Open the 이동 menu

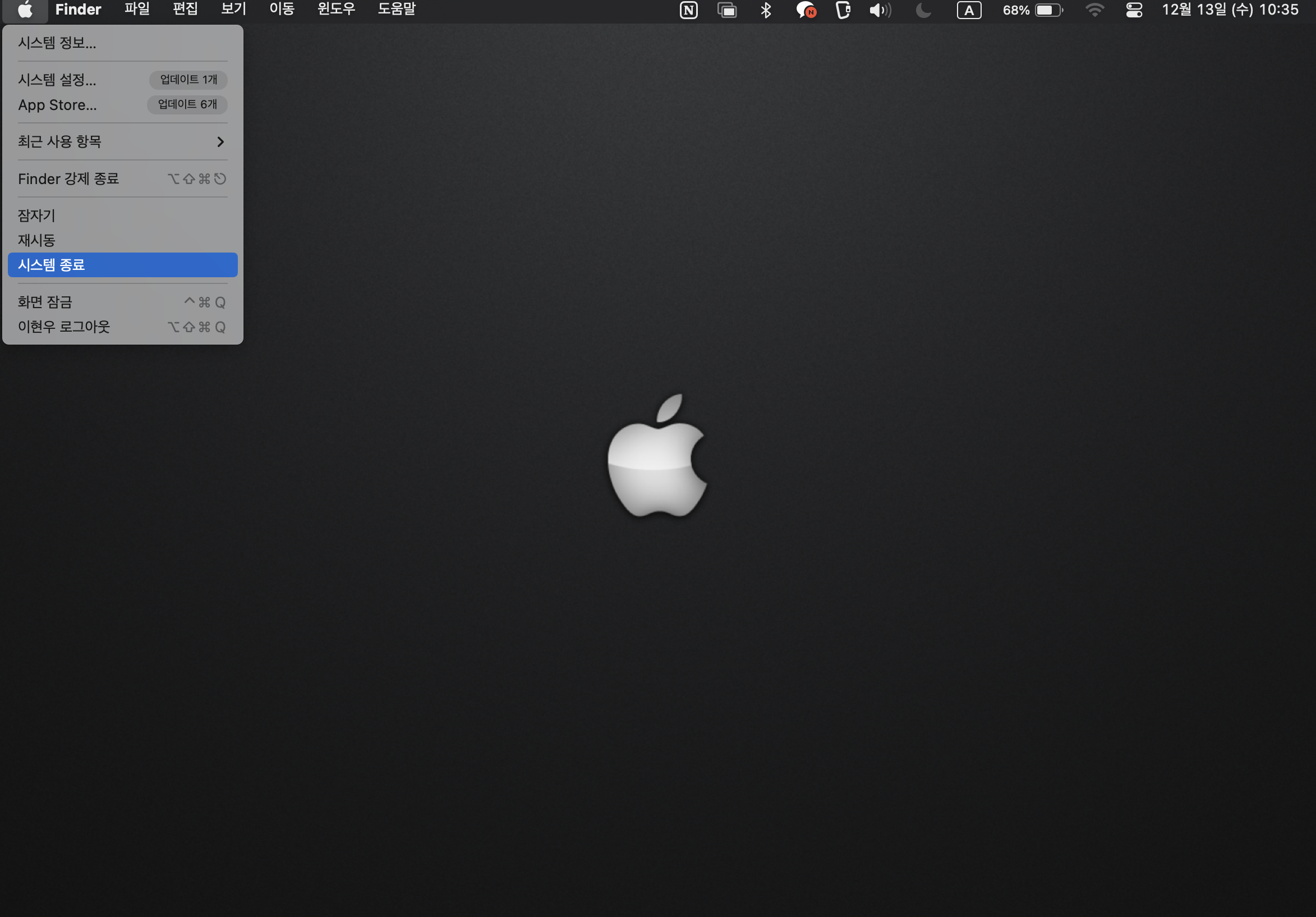[282, 10]
